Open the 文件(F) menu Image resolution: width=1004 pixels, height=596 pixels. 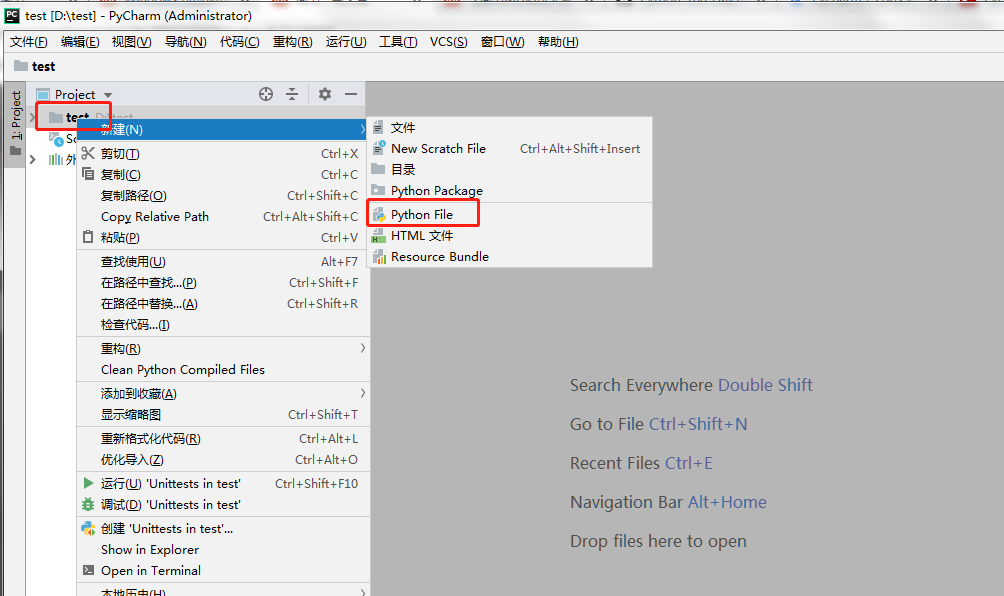pos(28,42)
